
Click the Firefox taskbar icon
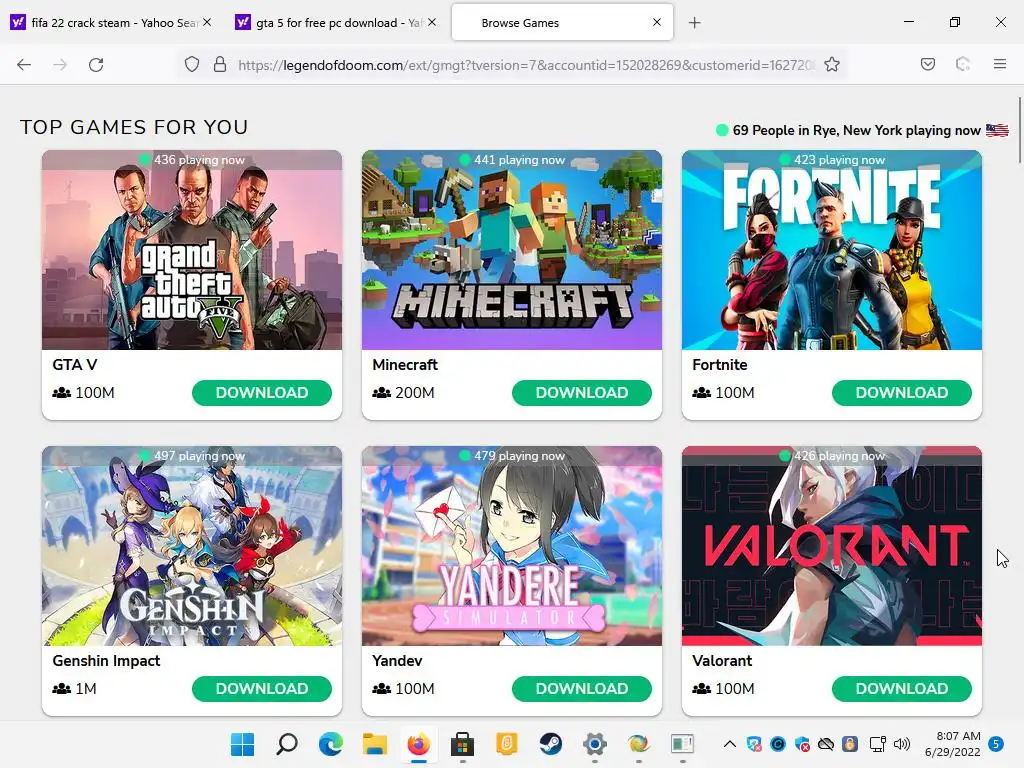pyautogui.click(x=419, y=744)
